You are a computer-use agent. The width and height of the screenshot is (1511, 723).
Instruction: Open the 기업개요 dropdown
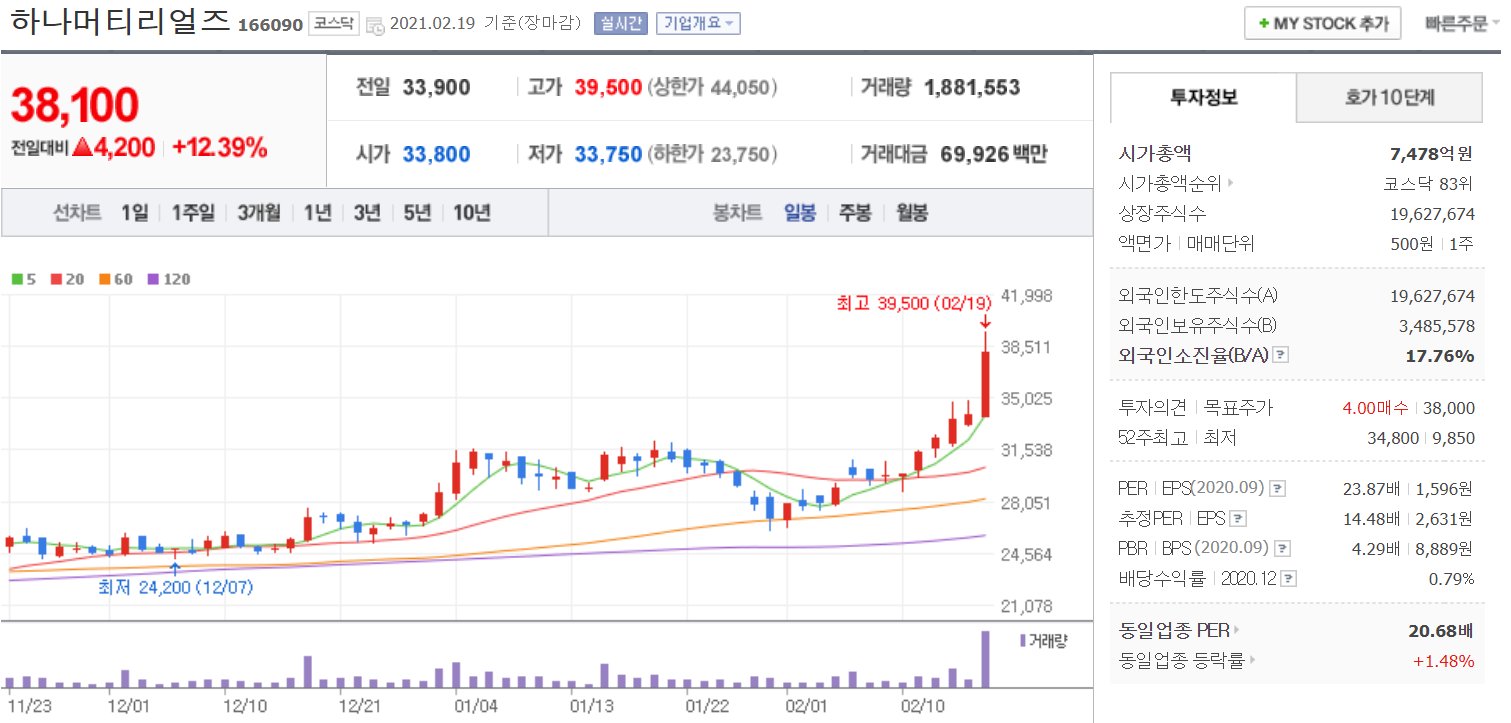698,23
